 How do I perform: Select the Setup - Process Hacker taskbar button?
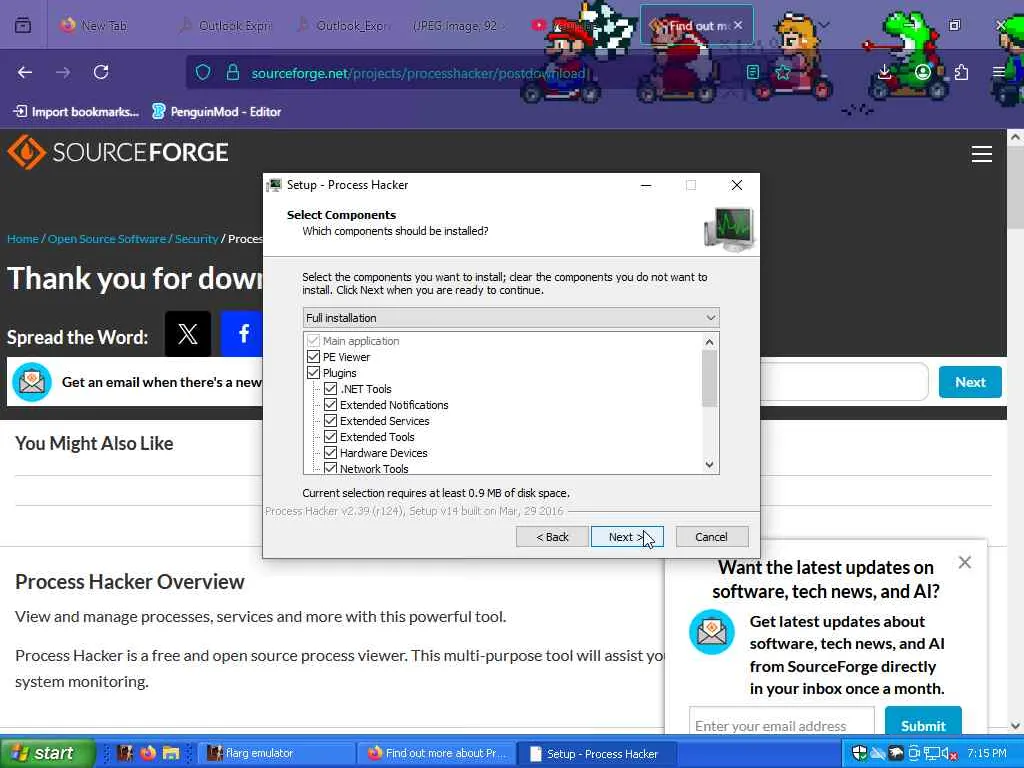[x=596, y=753]
